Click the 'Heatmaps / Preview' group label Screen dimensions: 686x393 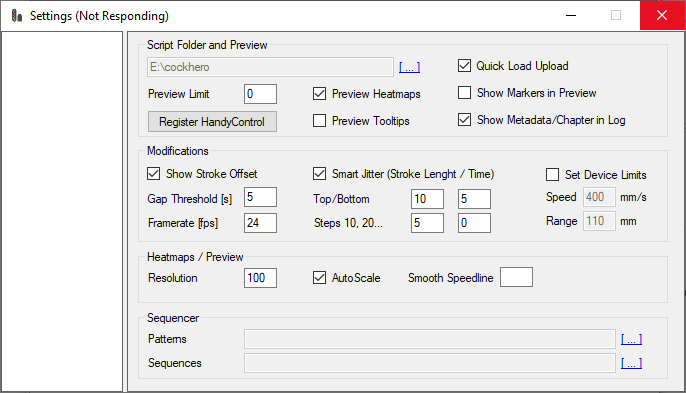[195, 257]
